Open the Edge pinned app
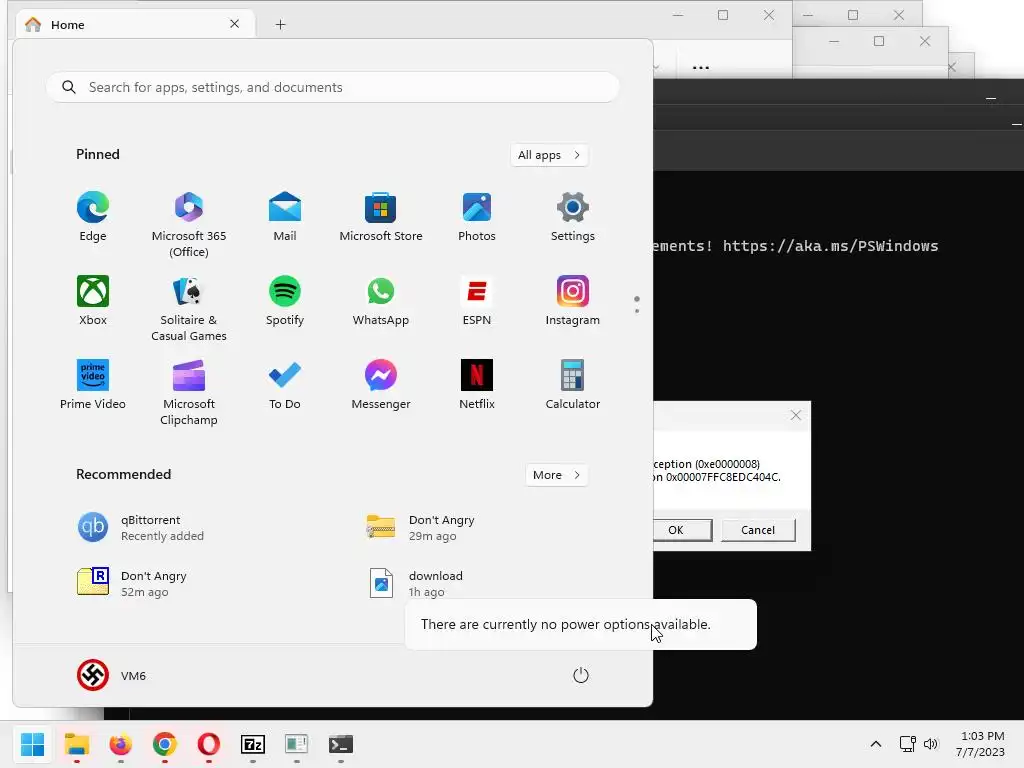The width and height of the screenshot is (1024, 768). pyautogui.click(x=93, y=217)
